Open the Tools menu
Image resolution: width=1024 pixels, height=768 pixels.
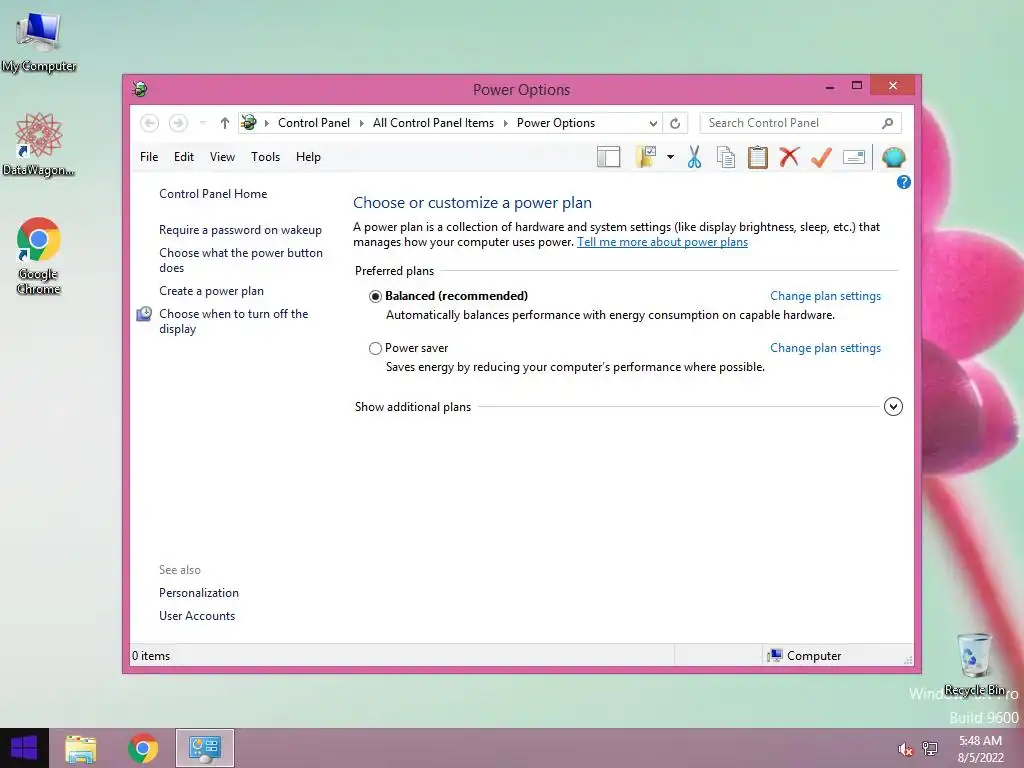coord(265,157)
